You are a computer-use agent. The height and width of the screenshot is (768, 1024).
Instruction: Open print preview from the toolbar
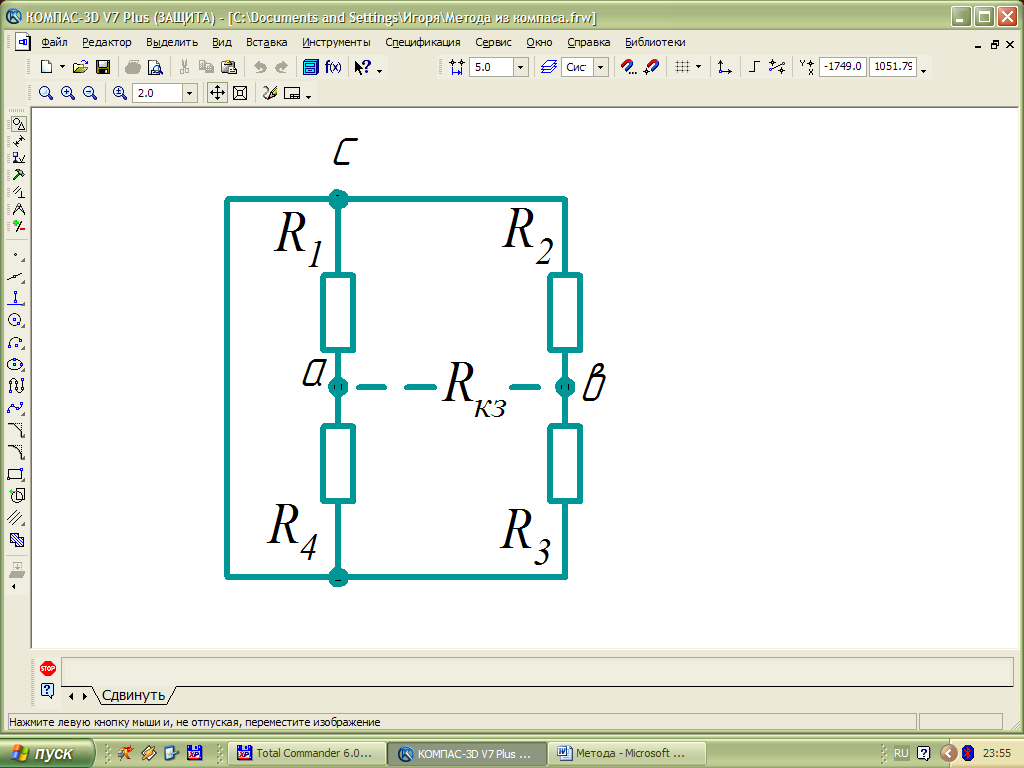155,67
